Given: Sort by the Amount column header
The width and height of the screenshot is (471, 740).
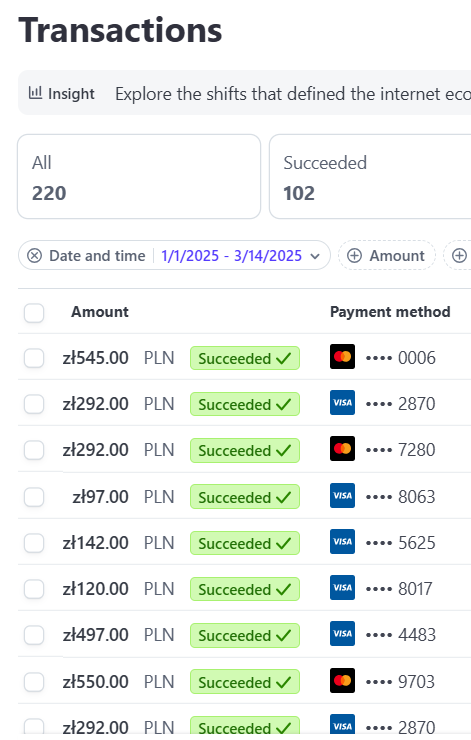Looking at the screenshot, I should 100,312.
